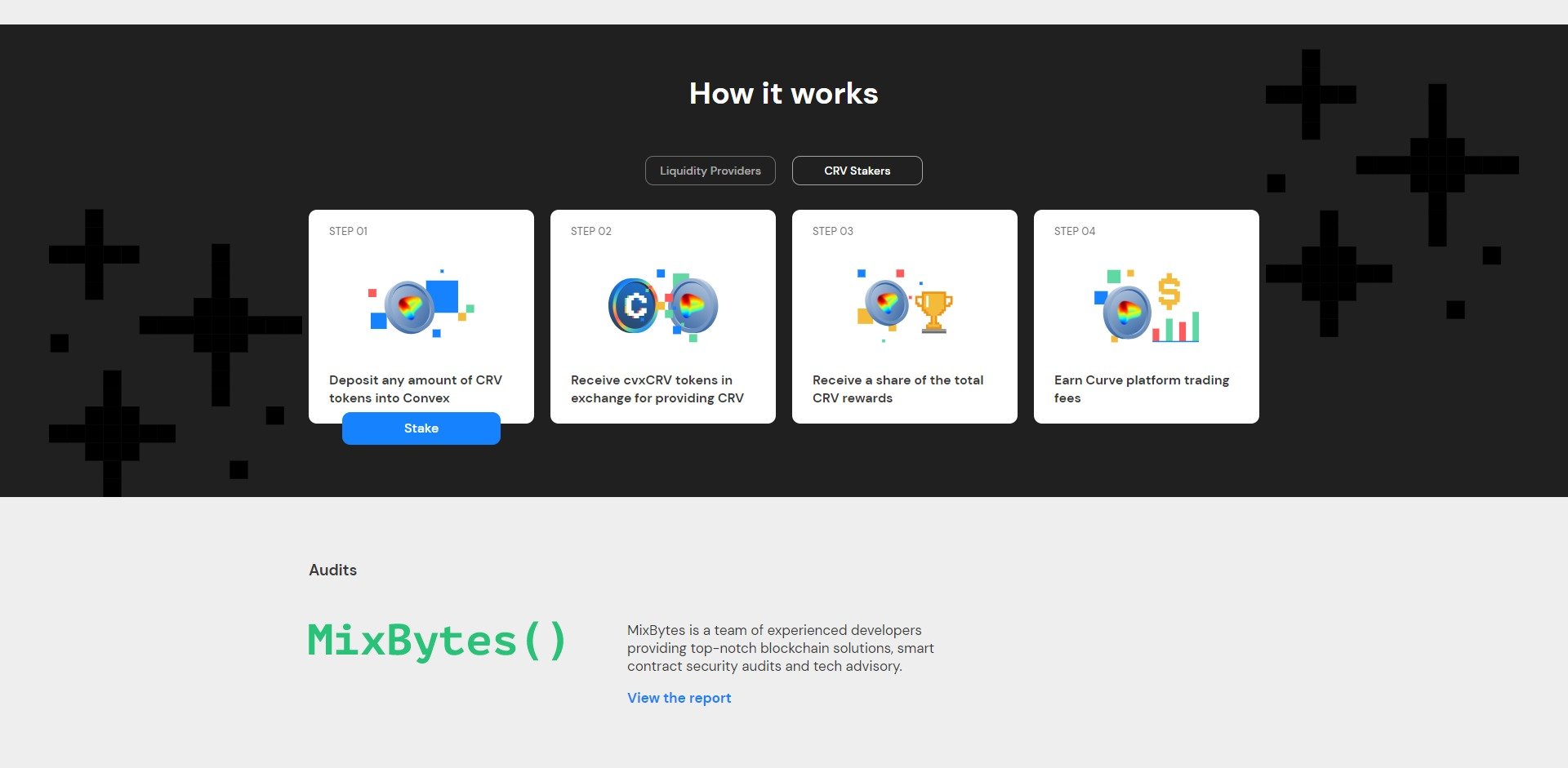Click the CRV coin icon in Step 01
The height and width of the screenshot is (768, 1568).
point(409,307)
